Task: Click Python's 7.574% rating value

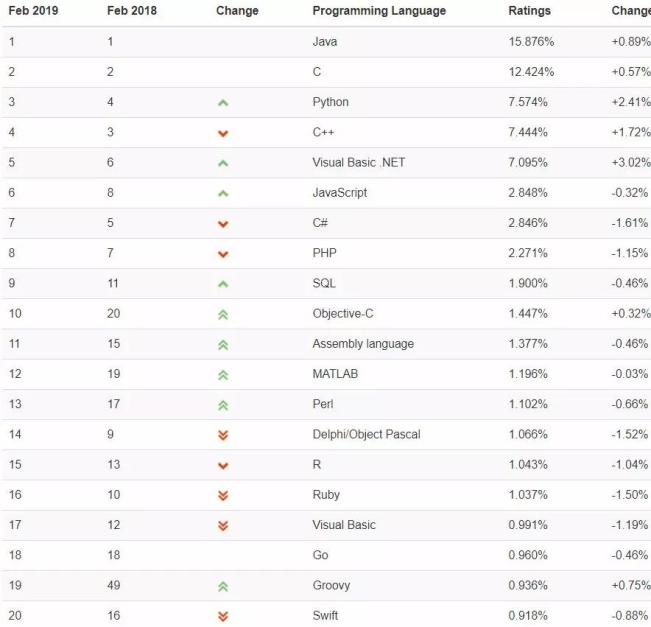Action: pyautogui.click(x=530, y=102)
